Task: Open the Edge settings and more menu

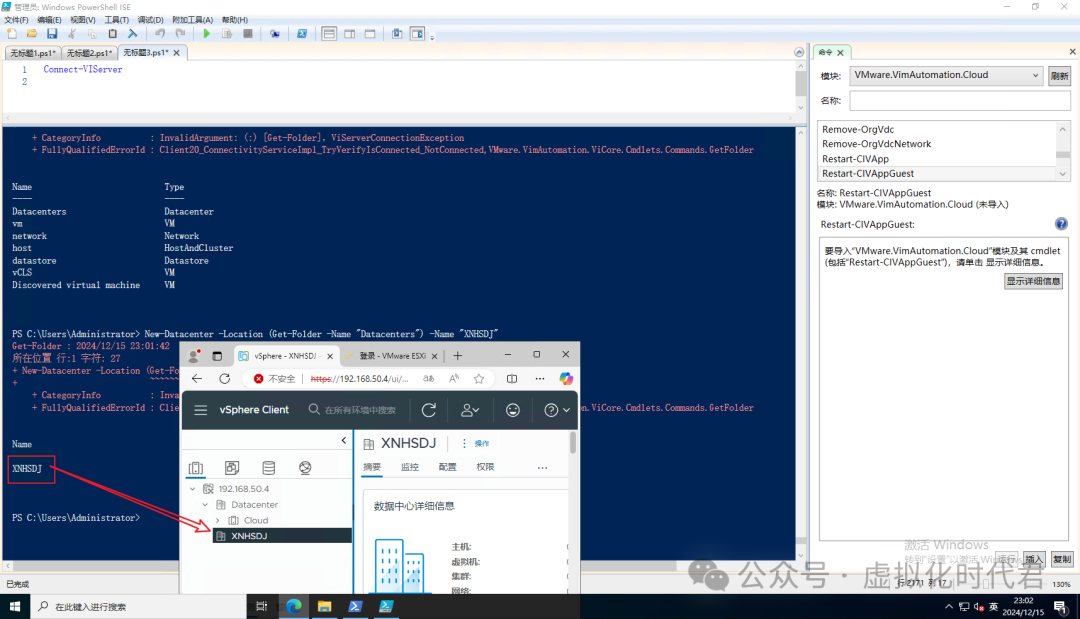Action: 540,379
